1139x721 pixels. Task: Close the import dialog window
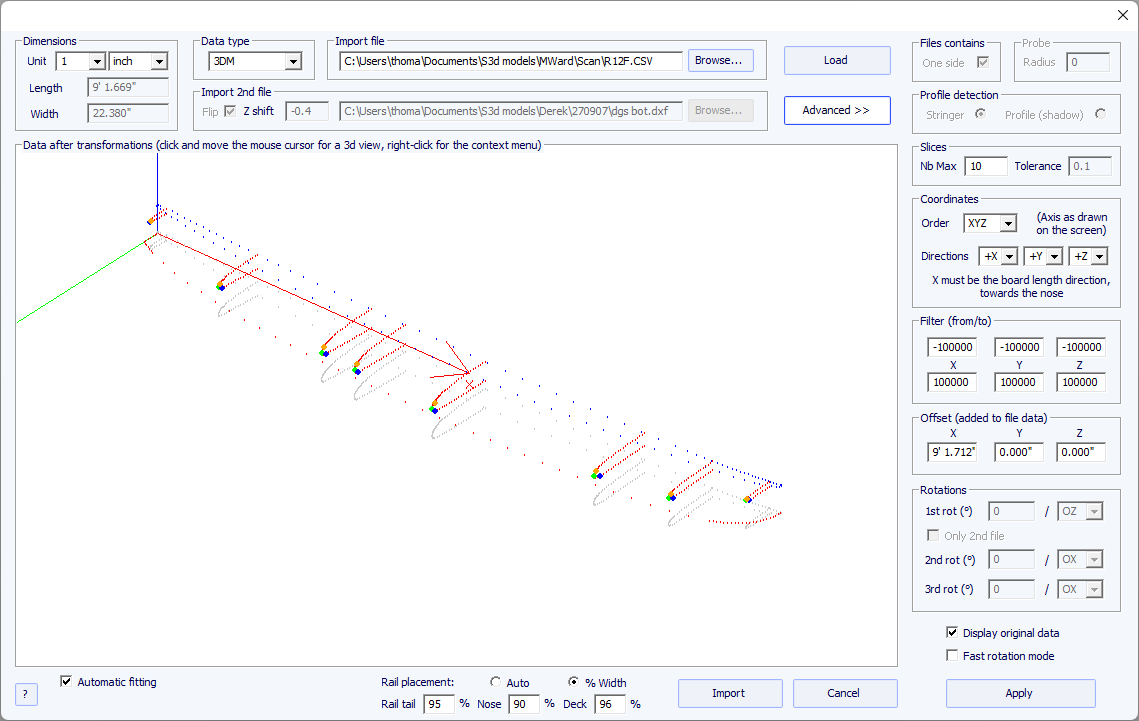[x=1122, y=14]
